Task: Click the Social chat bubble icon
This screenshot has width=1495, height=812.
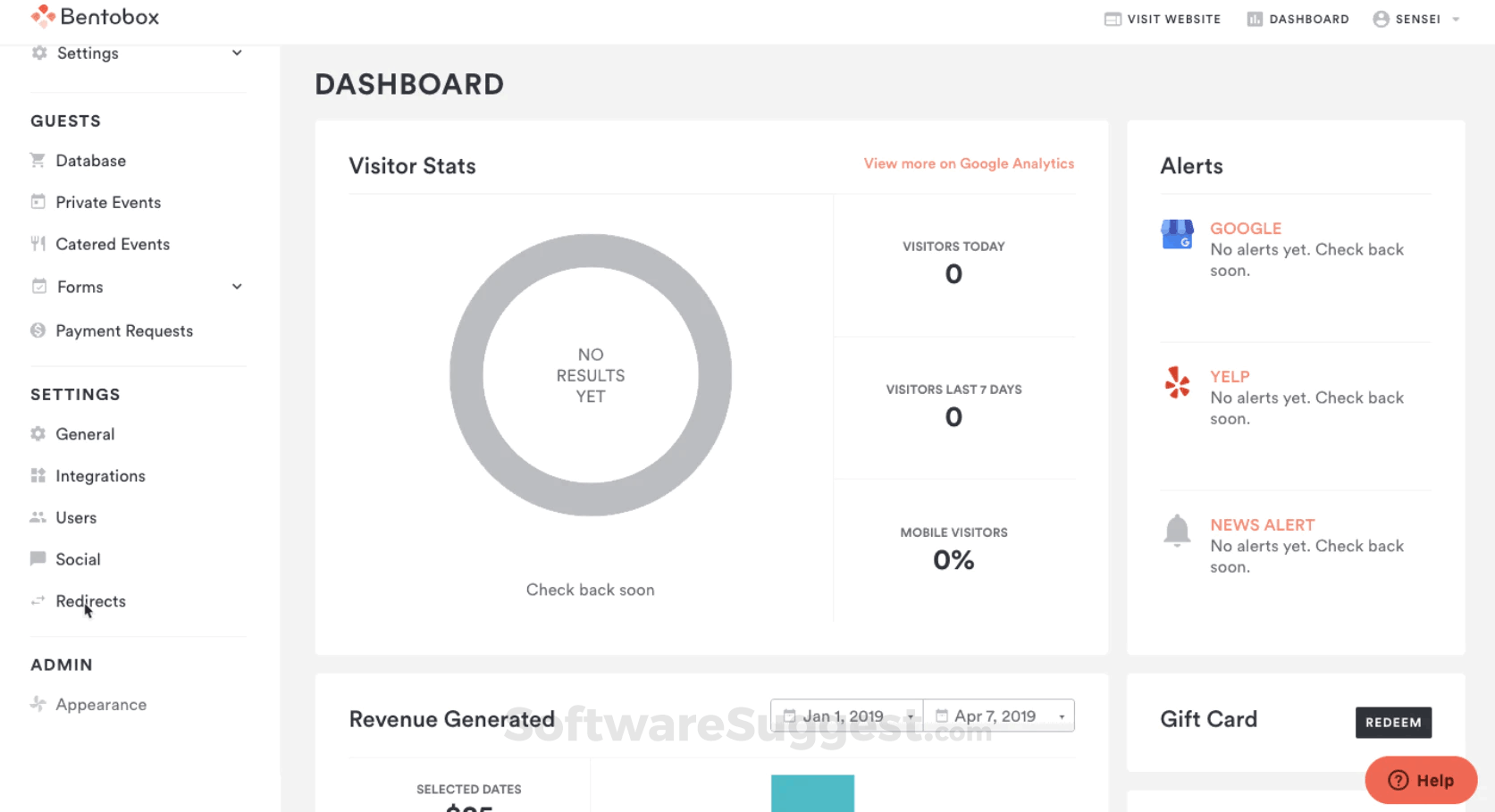Action: coord(38,558)
